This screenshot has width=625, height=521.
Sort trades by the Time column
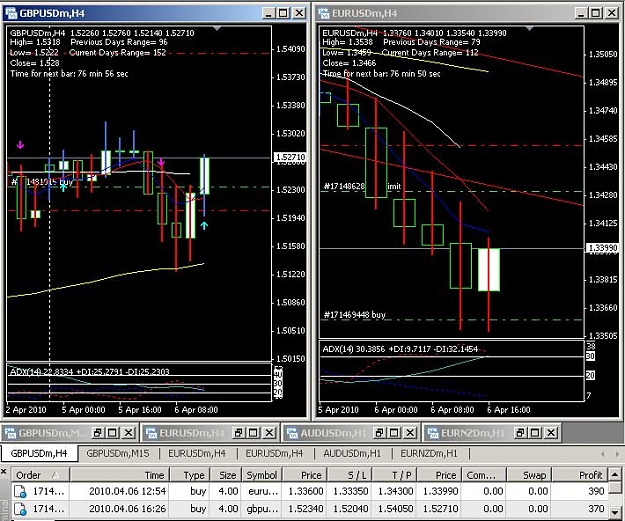pos(120,475)
